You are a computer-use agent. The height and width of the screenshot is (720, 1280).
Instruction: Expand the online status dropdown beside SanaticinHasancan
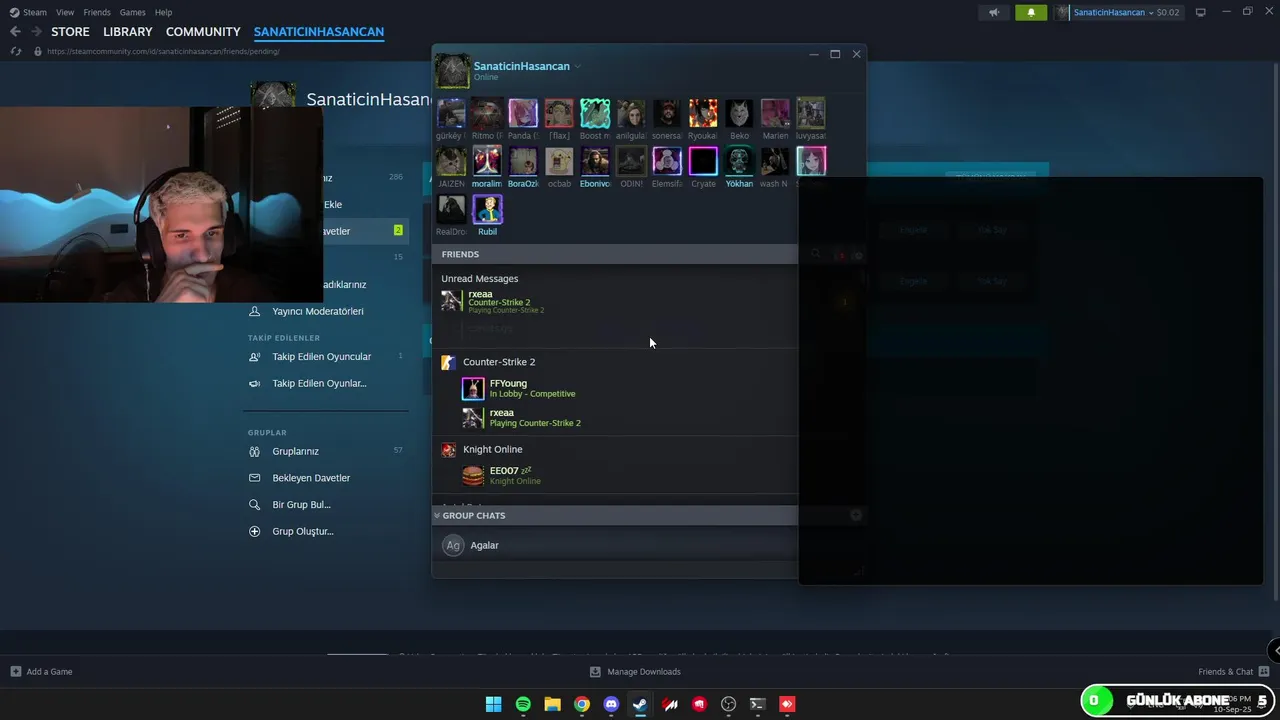pyautogui.click(x=577, y=66)
